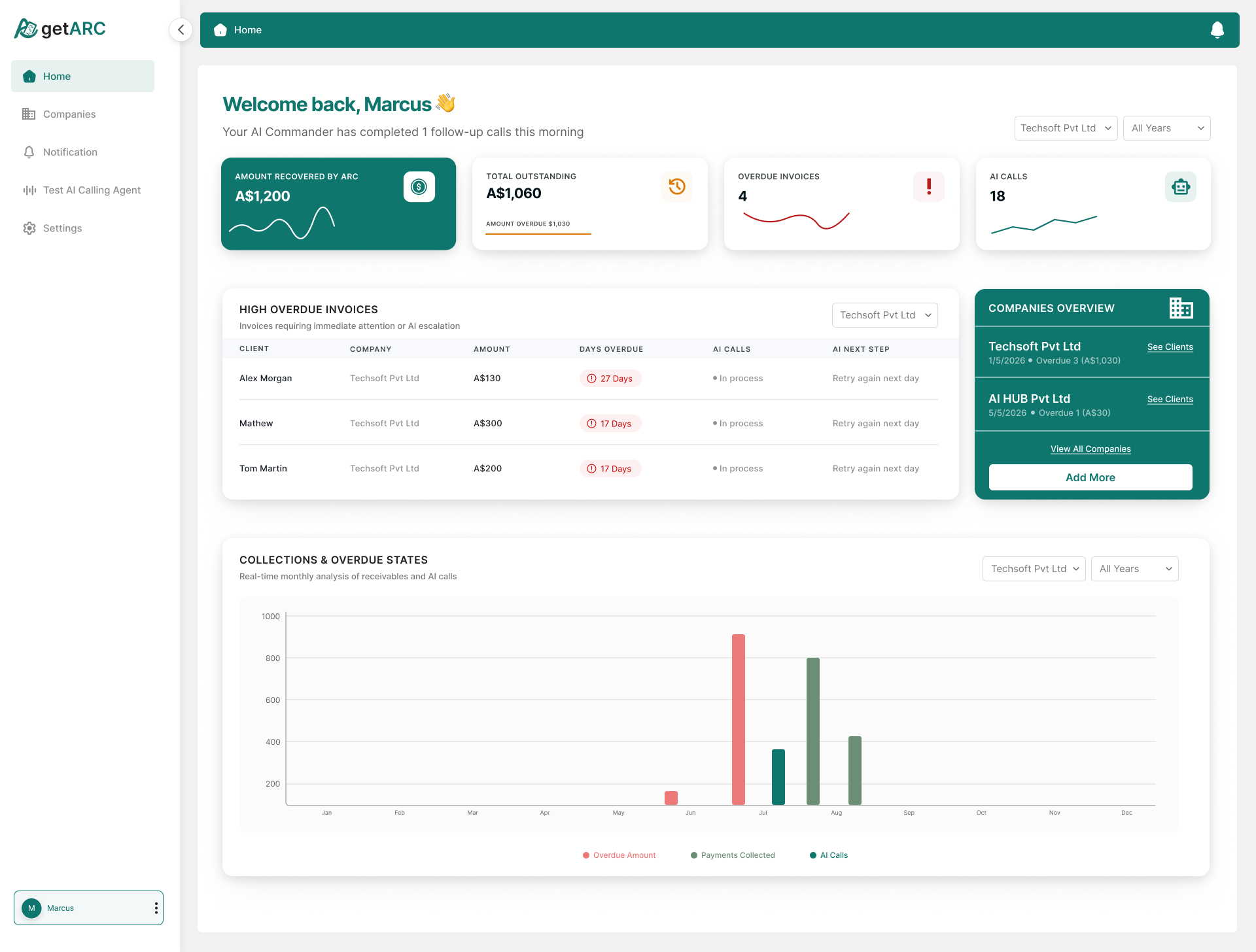This screenshot has height=952, width=1256.
Task: Open the View All Companies link
Action: 1090,449
